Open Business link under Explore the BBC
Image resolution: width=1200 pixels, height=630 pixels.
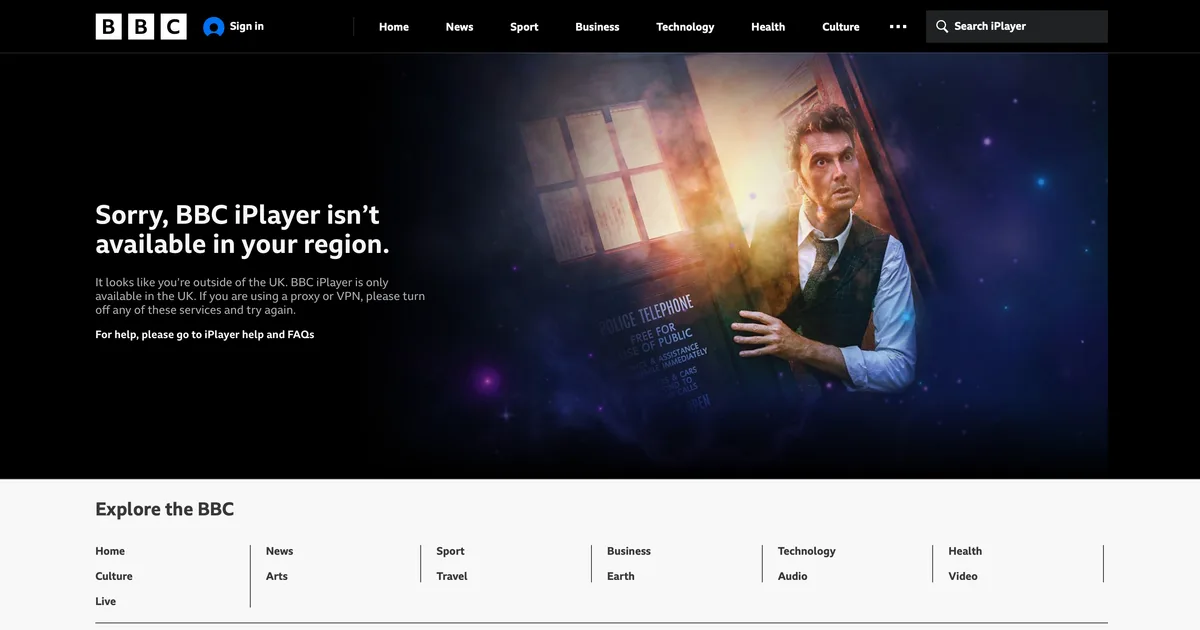click(x=629, y=551)
